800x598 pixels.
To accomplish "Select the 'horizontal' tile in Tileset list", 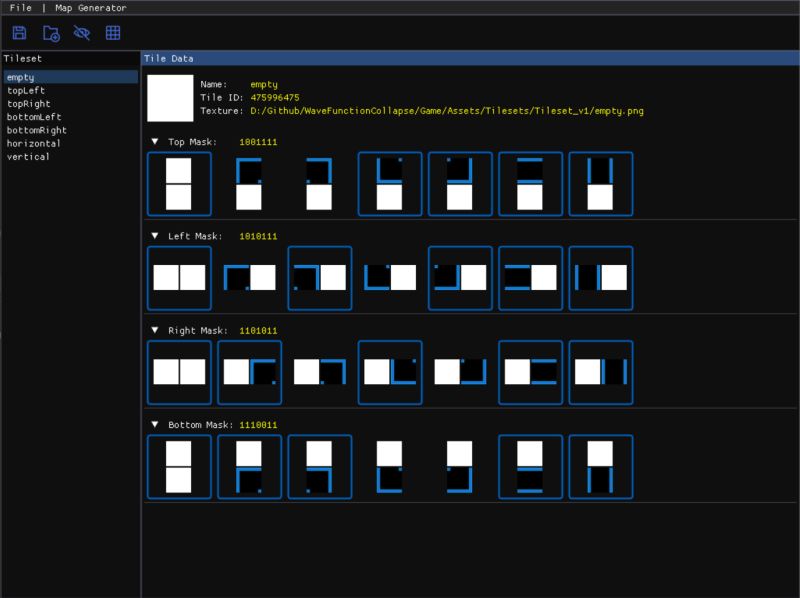I will [70, 143].
